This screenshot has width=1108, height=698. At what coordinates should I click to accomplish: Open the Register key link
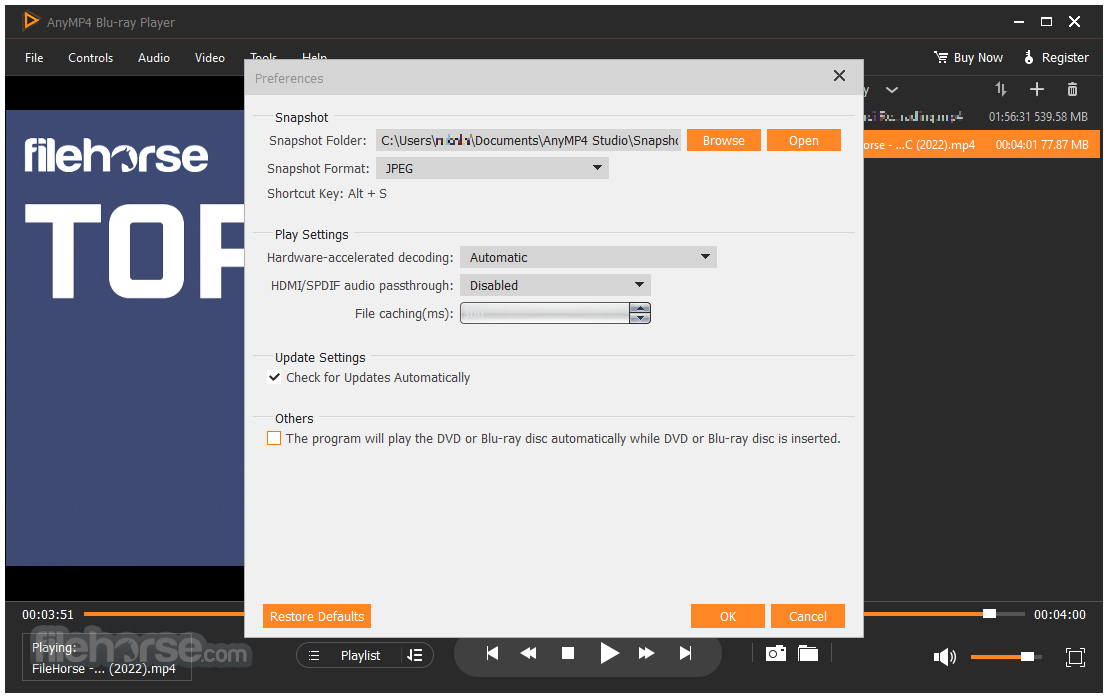point(1056,58)
